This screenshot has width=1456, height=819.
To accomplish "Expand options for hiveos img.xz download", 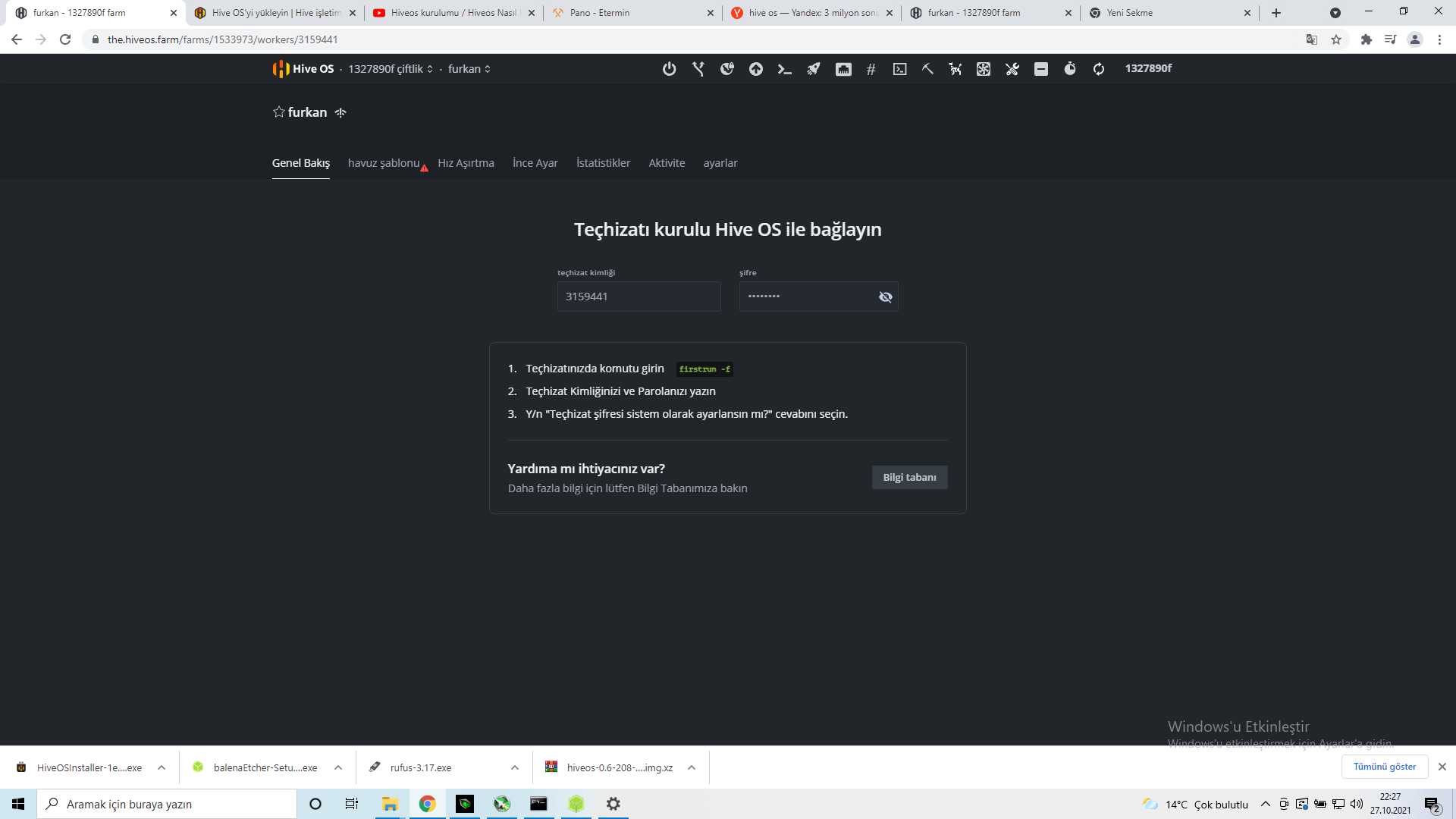I will (692, 767).
